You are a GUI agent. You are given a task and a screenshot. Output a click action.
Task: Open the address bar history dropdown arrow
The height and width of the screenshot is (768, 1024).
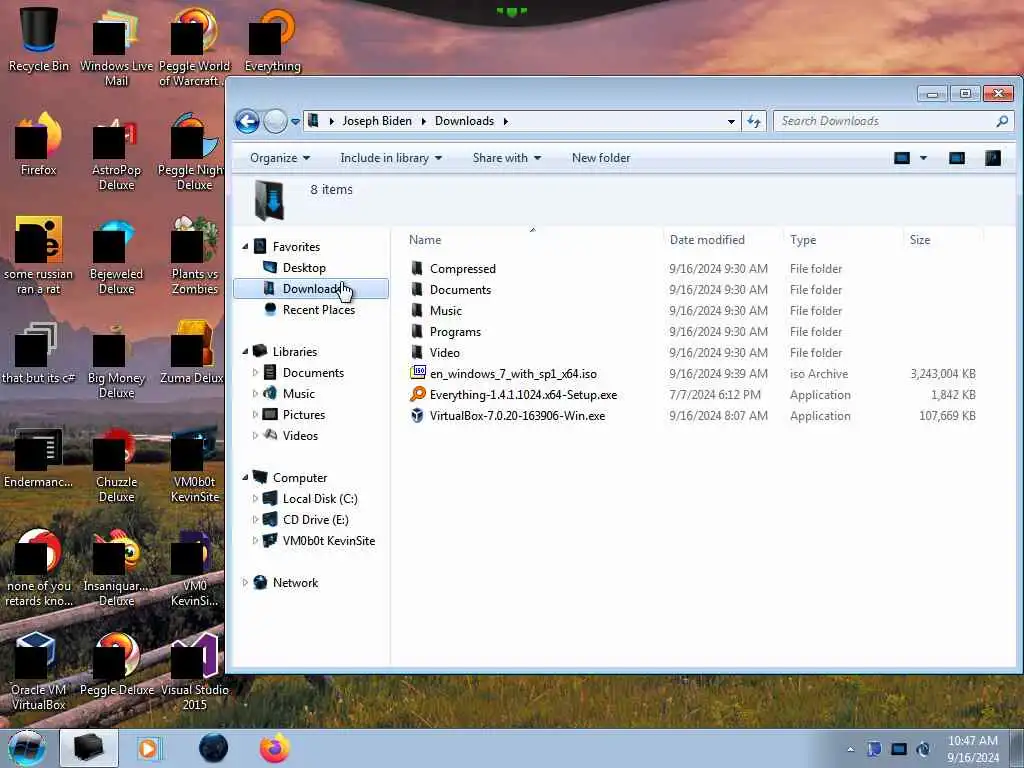731,121
